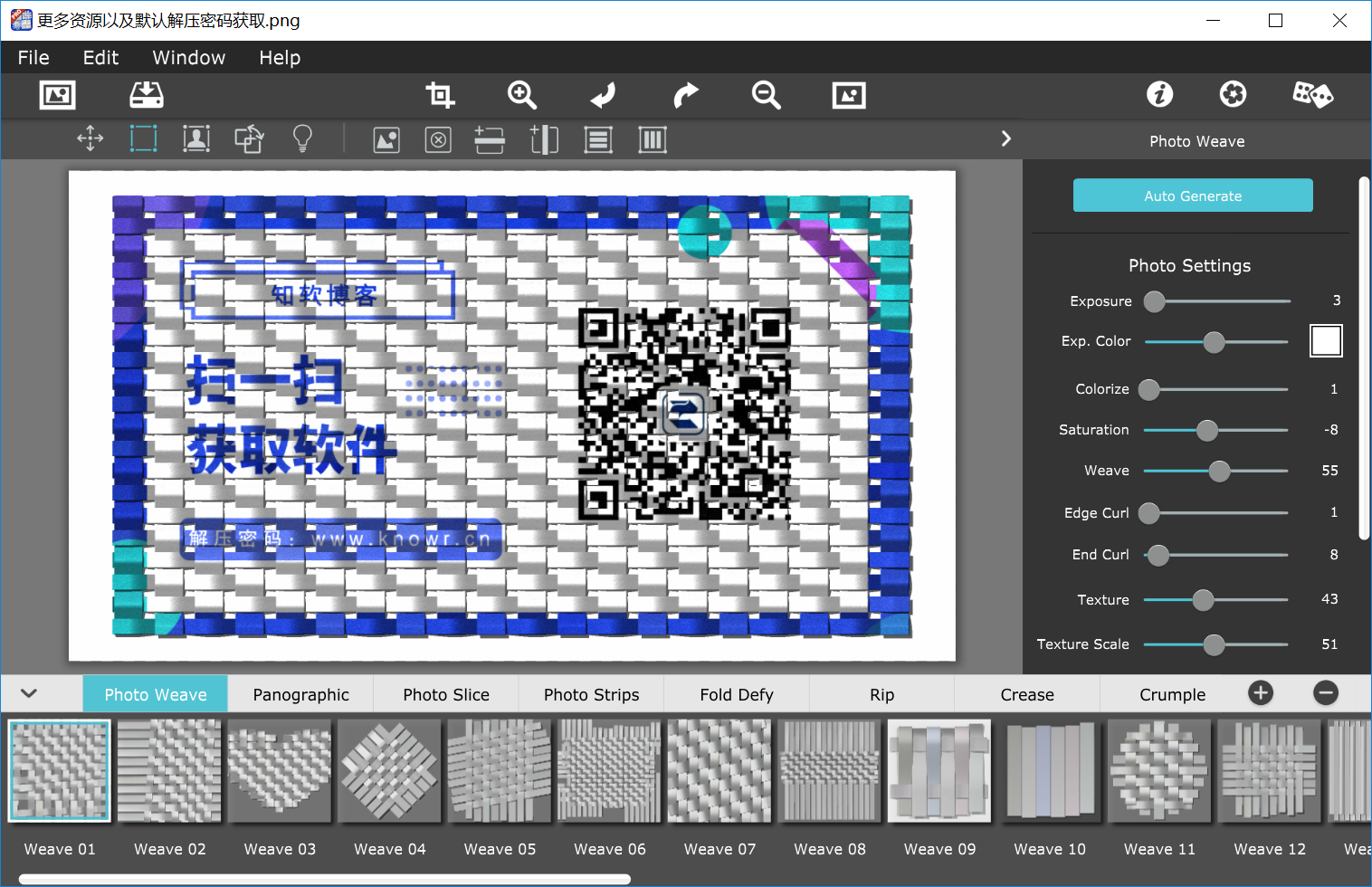The width and height of the screenshot is (1372, 887).
Task: Click the horizontal lines layout icon
Action: pos(598,140)
